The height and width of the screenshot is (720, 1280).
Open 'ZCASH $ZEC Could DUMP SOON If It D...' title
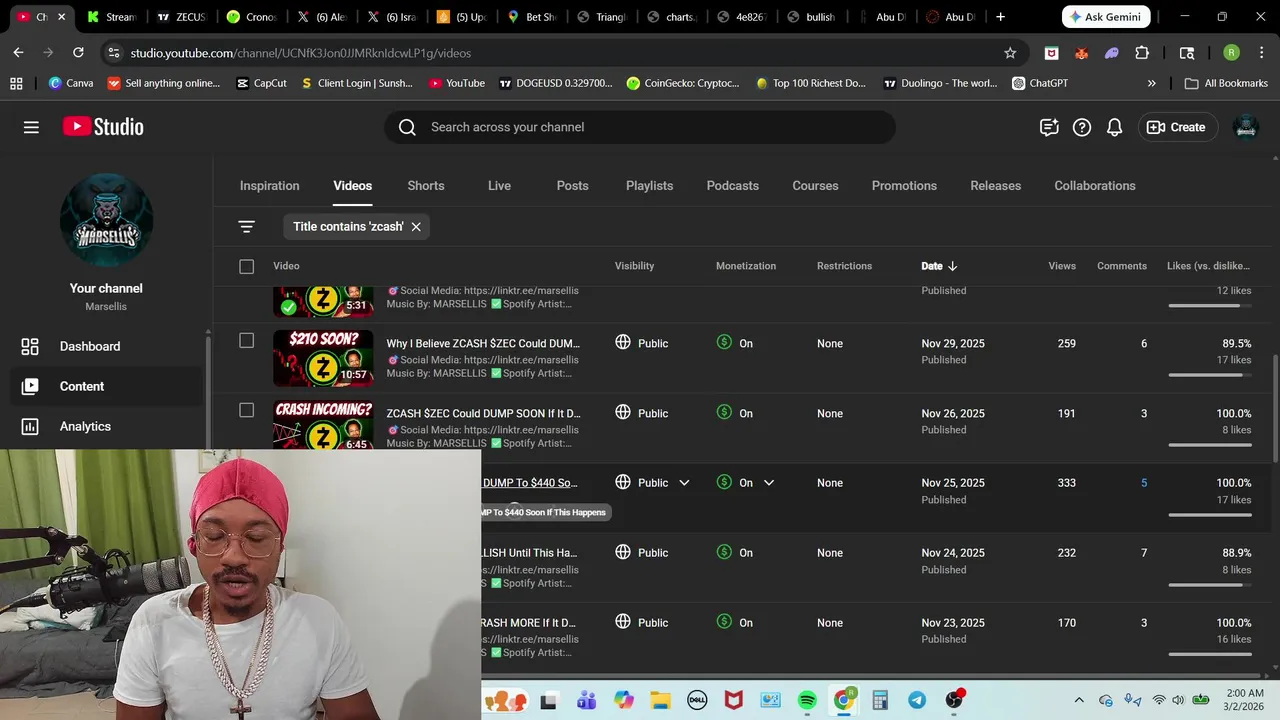pos(483,413)
